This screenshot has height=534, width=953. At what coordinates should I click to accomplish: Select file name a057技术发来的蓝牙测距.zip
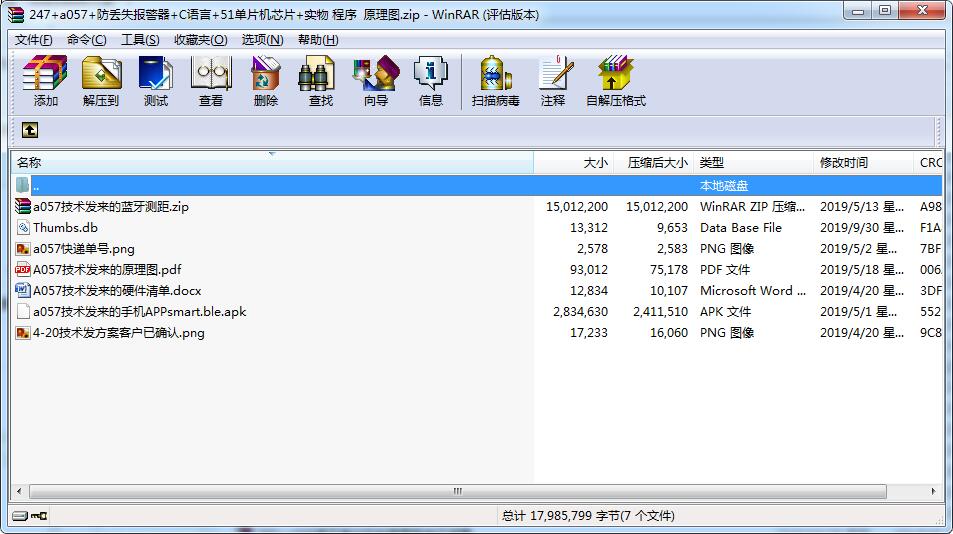[x=111, y=207]
